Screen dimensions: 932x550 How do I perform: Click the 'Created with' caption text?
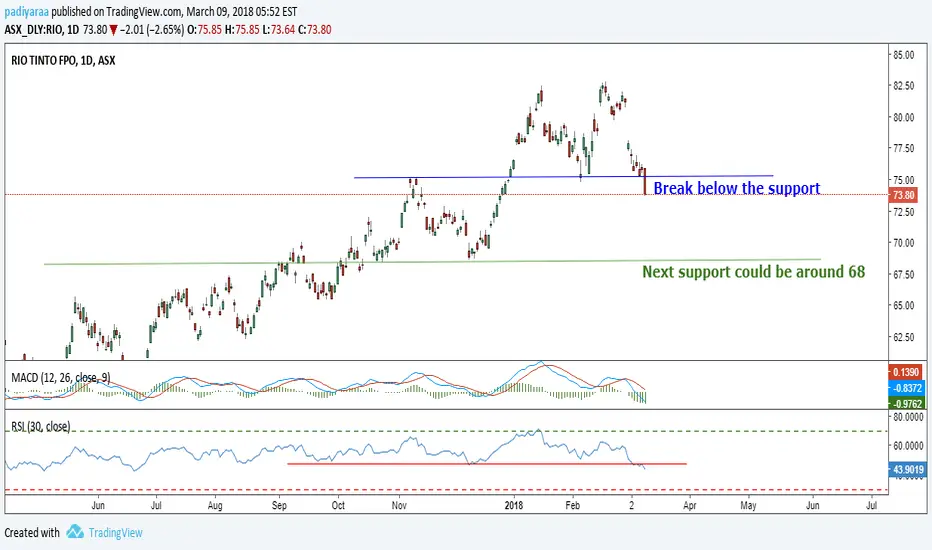pos(32,533)
